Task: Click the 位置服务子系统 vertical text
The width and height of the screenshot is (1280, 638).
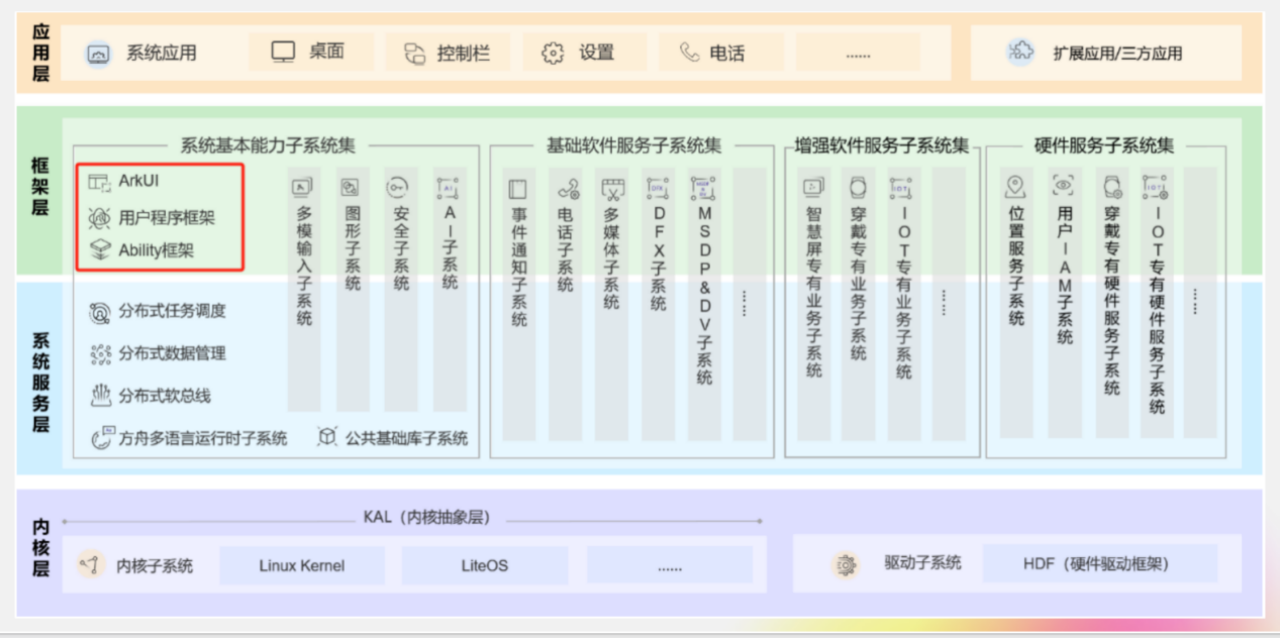Action: coord(1017,266)
